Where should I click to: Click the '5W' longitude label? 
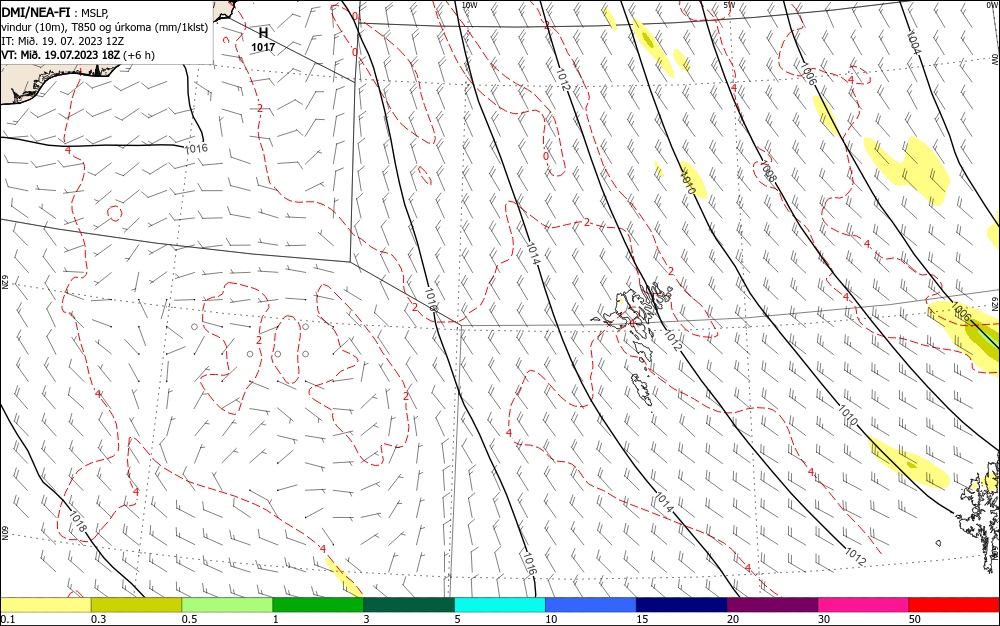coord(729,5)
